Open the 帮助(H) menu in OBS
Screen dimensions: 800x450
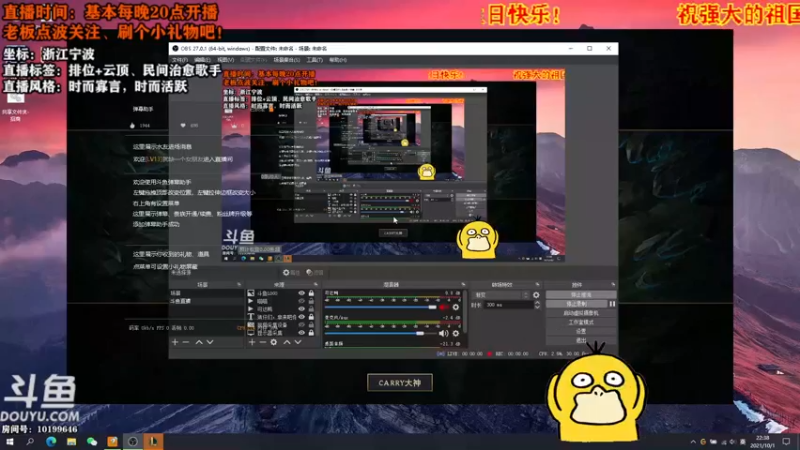[x=338, y=60]
